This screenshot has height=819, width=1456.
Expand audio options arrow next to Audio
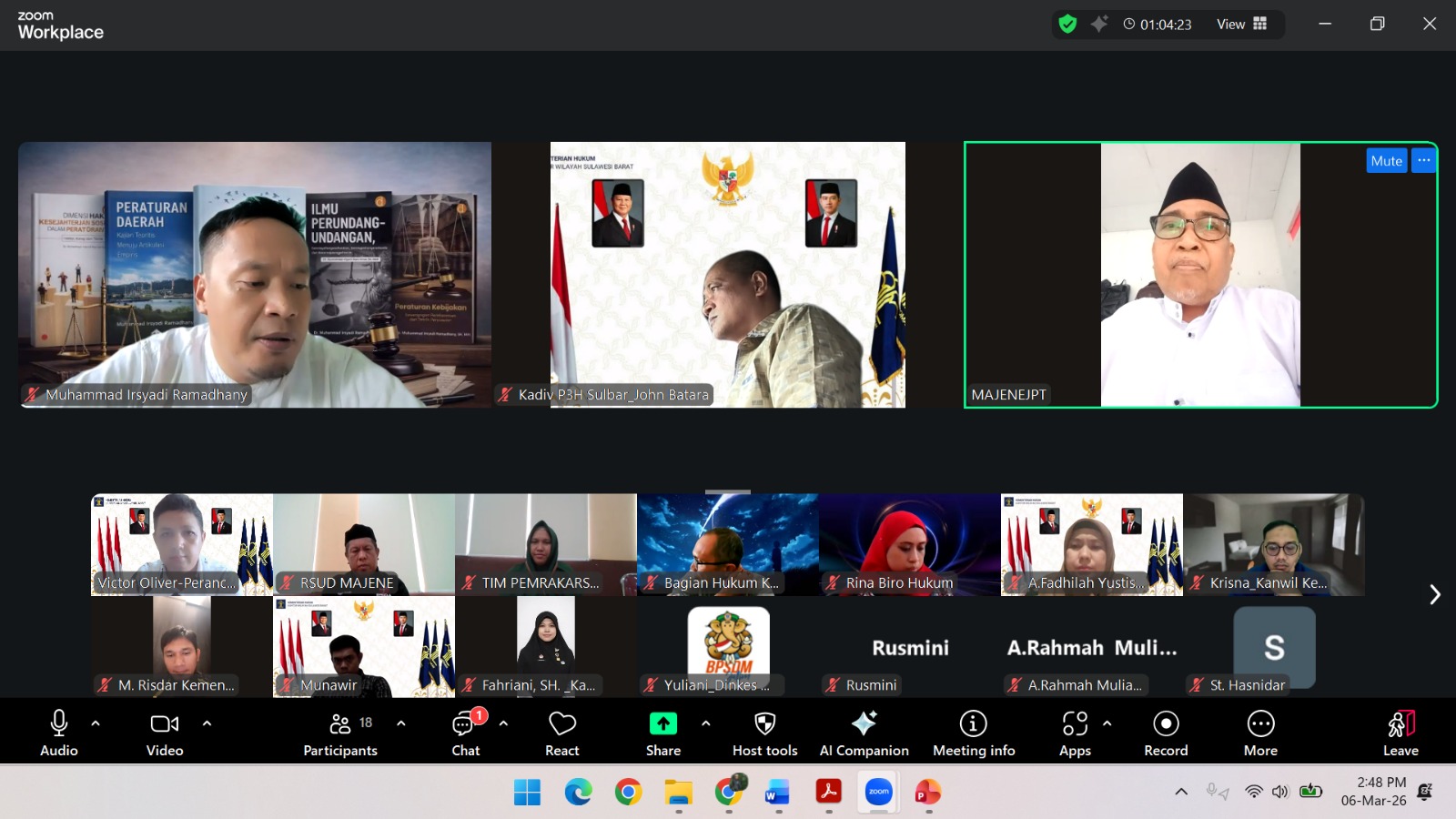(x=96, y=723)
